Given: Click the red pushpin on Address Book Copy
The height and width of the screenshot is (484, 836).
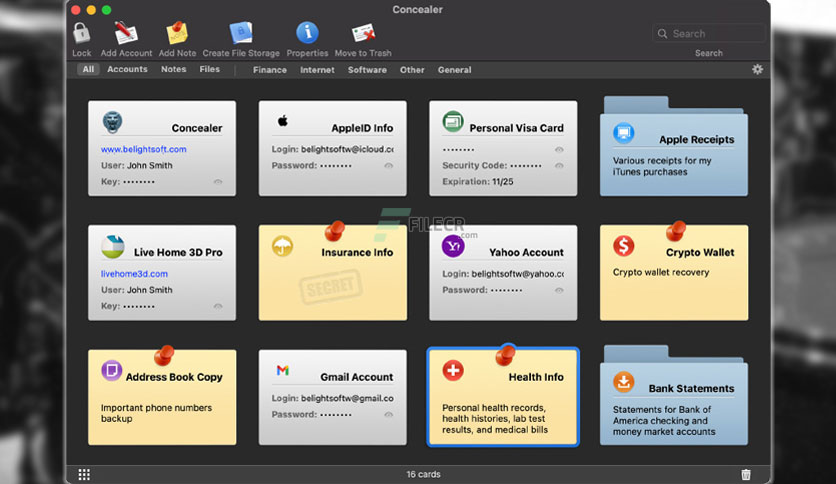Looking at the screenshot, I should [x=164, y=356].
